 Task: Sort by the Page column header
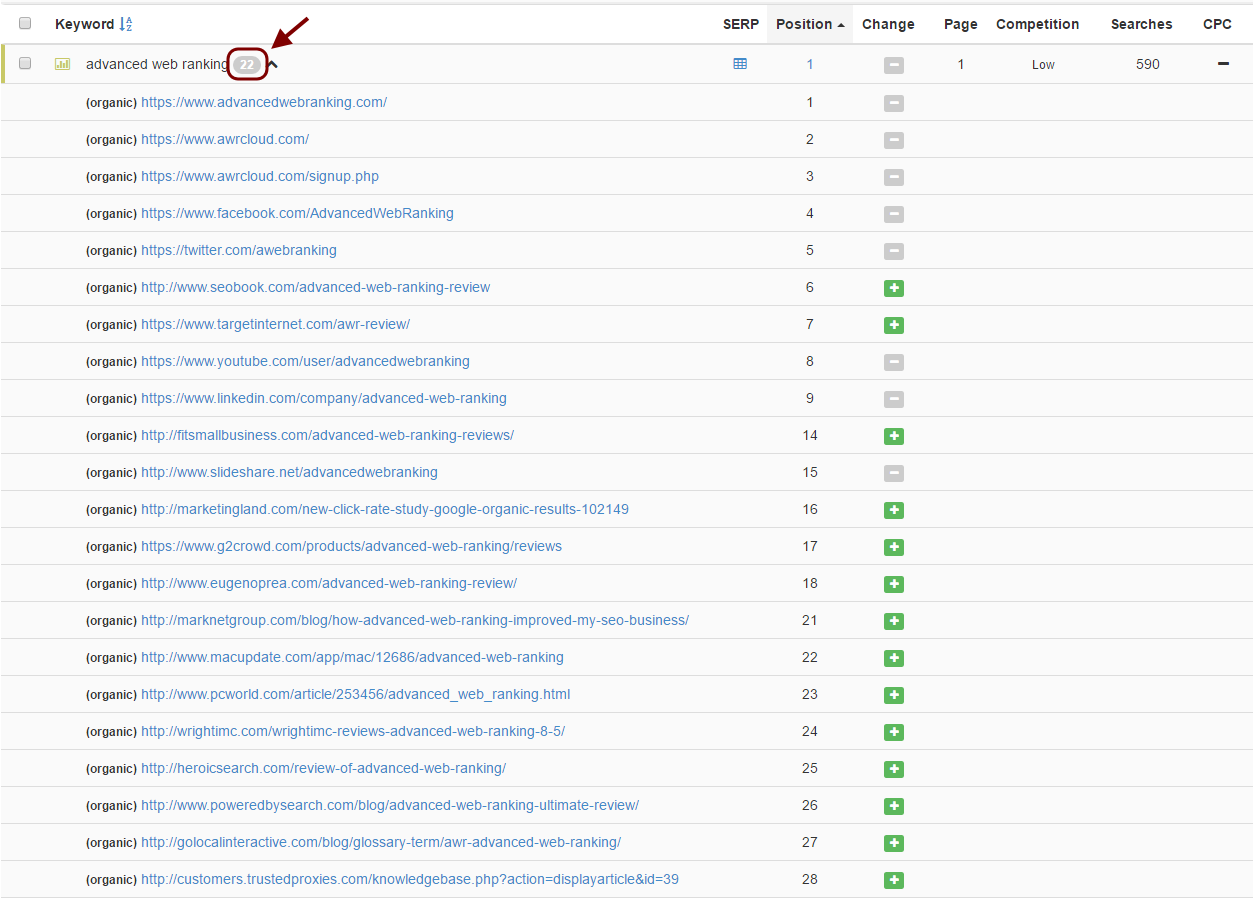pos(961,24)
